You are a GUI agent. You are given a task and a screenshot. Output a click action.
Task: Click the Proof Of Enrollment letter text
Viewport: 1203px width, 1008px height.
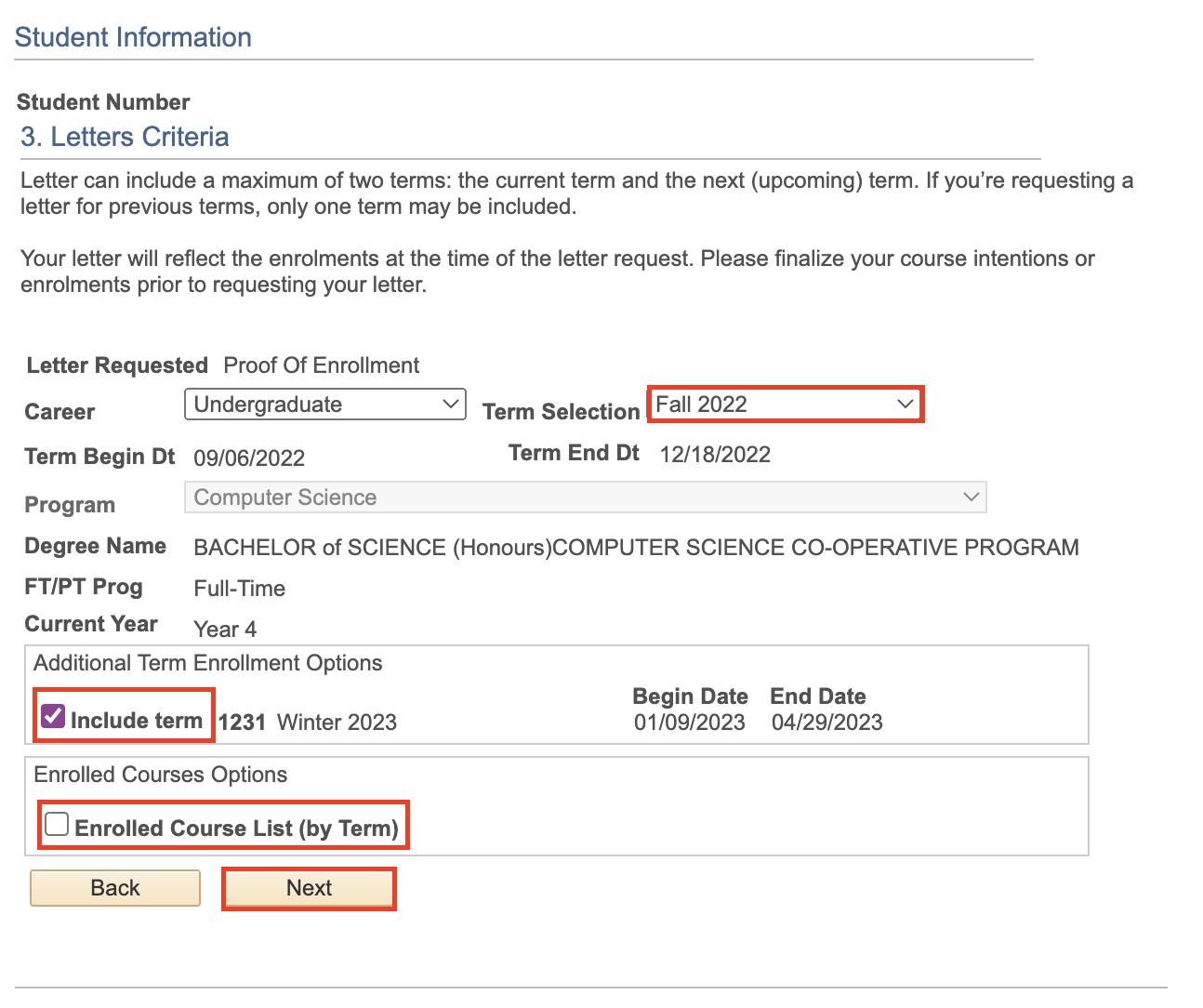coord(322,365)
